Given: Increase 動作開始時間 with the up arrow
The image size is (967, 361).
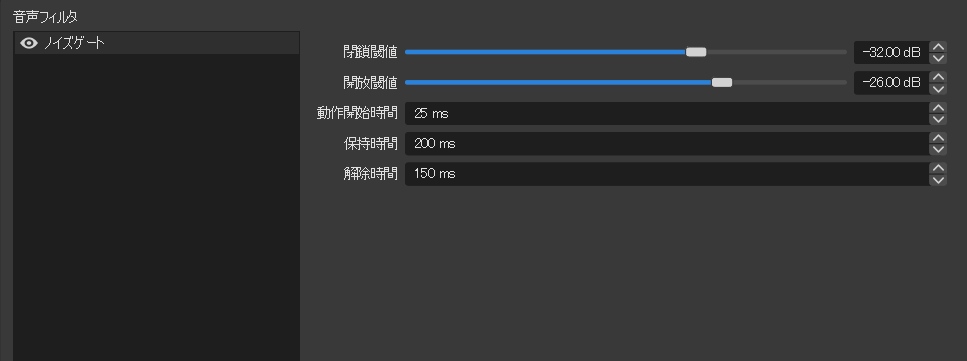Looking at the screenshot, I should pos(938,107).
